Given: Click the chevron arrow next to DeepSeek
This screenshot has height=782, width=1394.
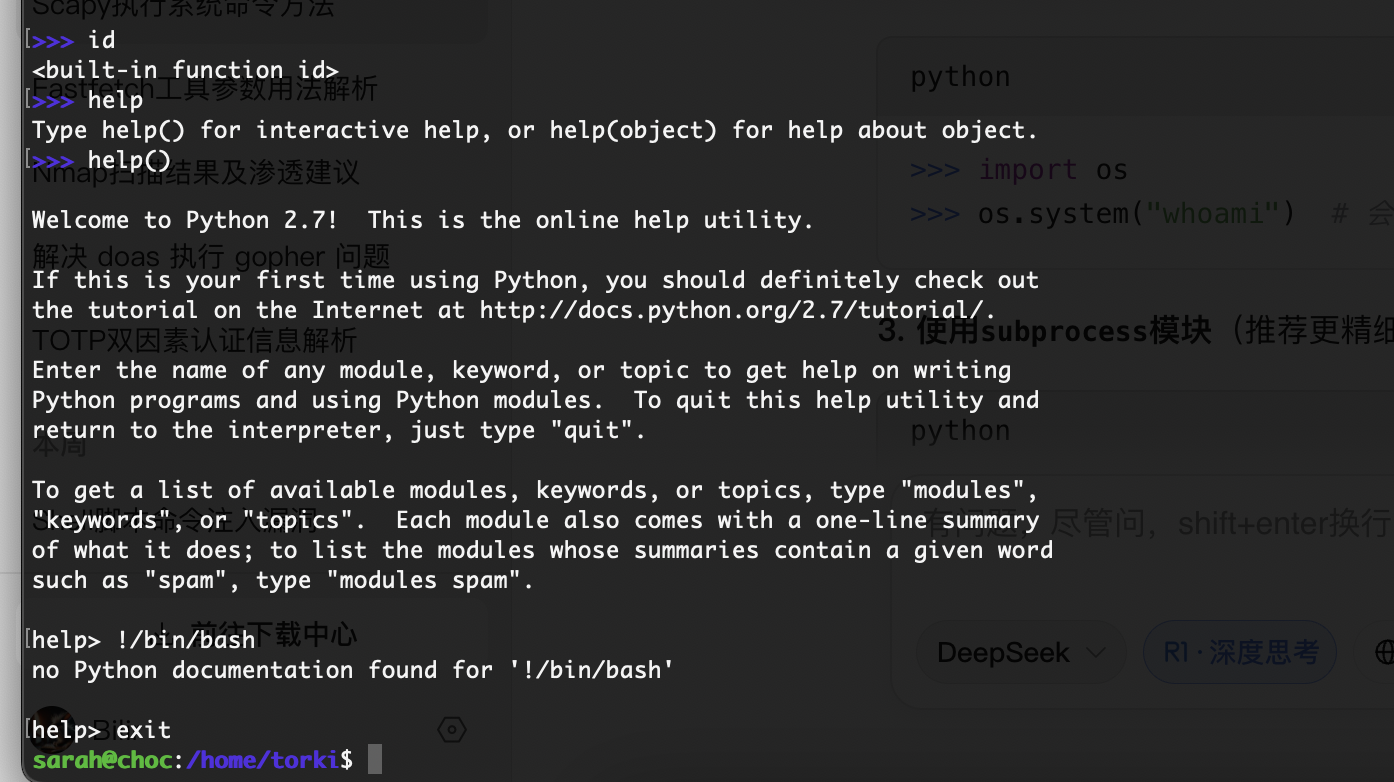Looking at the screenshot, I should 1096,653.
